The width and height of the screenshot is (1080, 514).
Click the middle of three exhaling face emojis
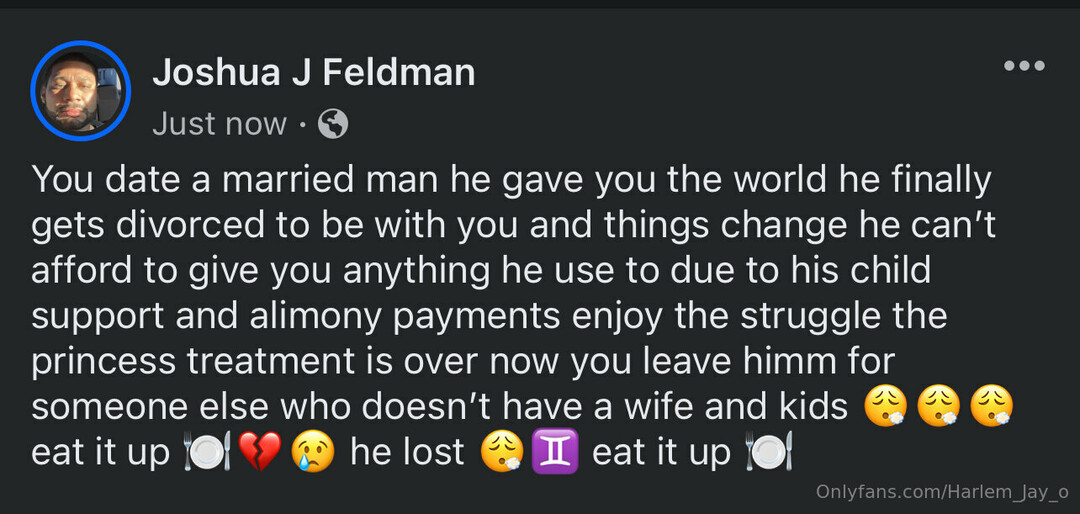(x=938, y=407)
